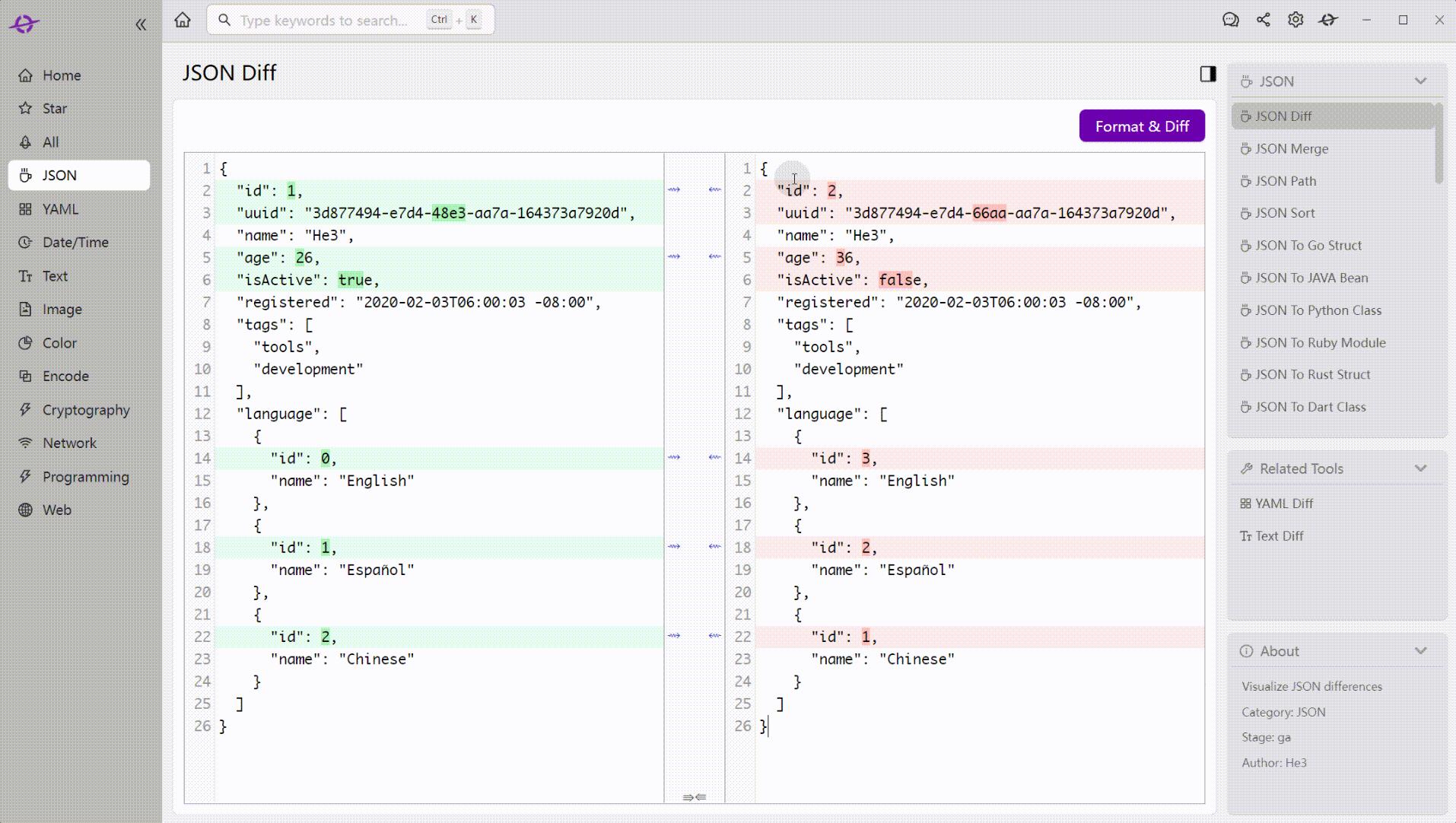Click the merge-right arrow beside line 14
Viewport: 1456px width, 823px height.
(x=672, y=458)
